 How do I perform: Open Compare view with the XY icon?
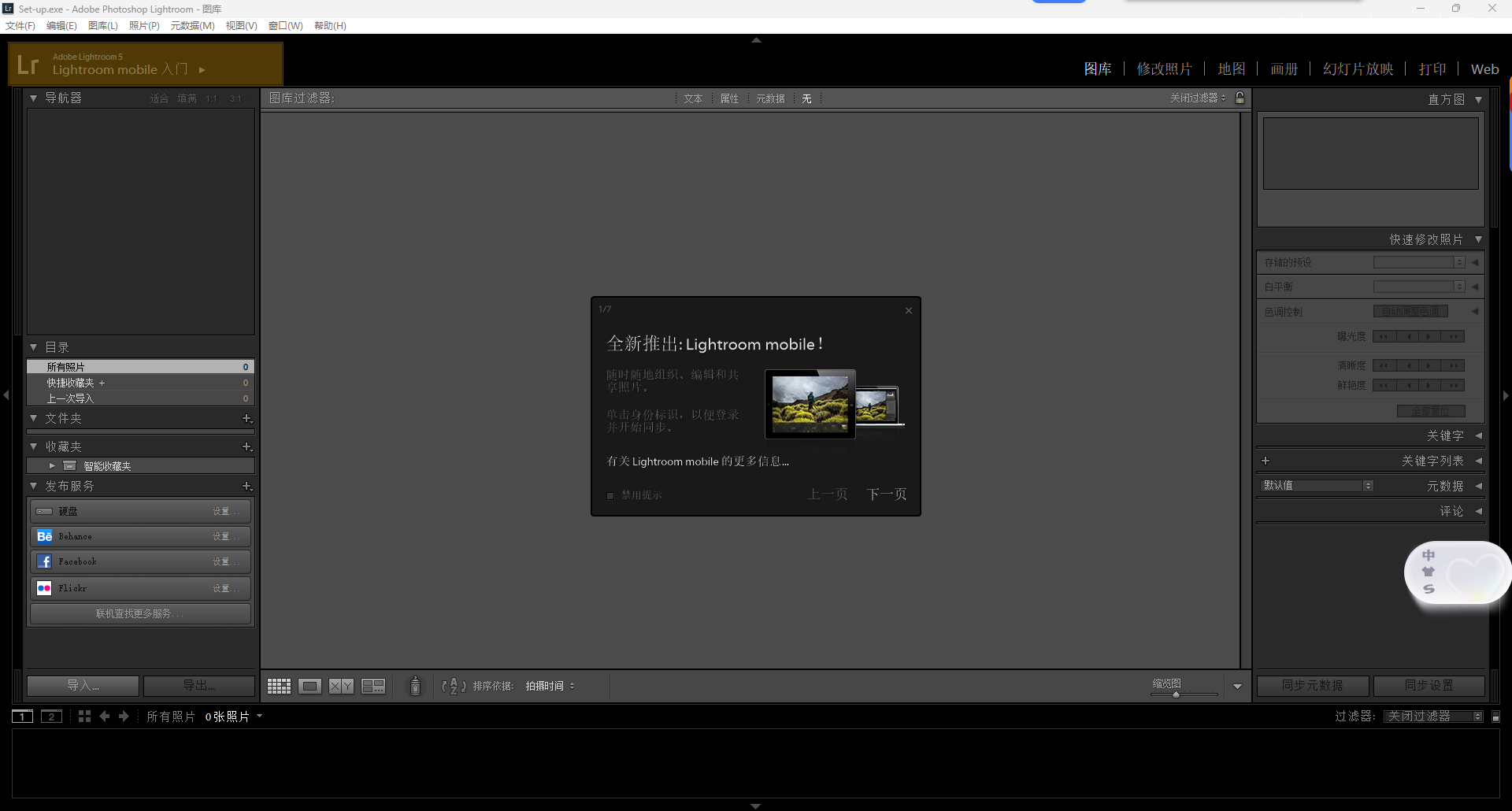click(341, 685)
